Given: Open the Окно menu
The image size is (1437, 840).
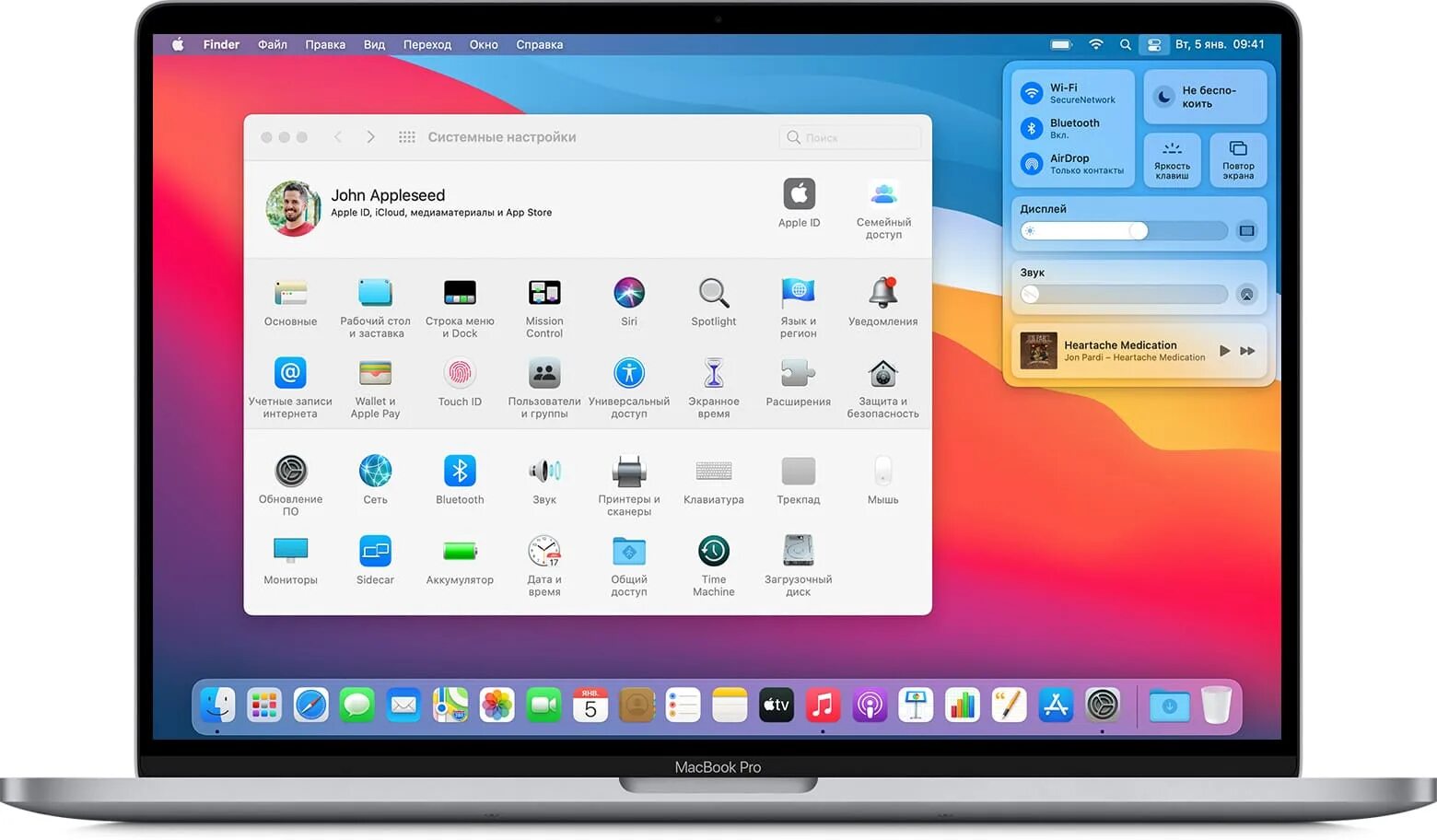Looking at the screenshot, I should 484,44.
